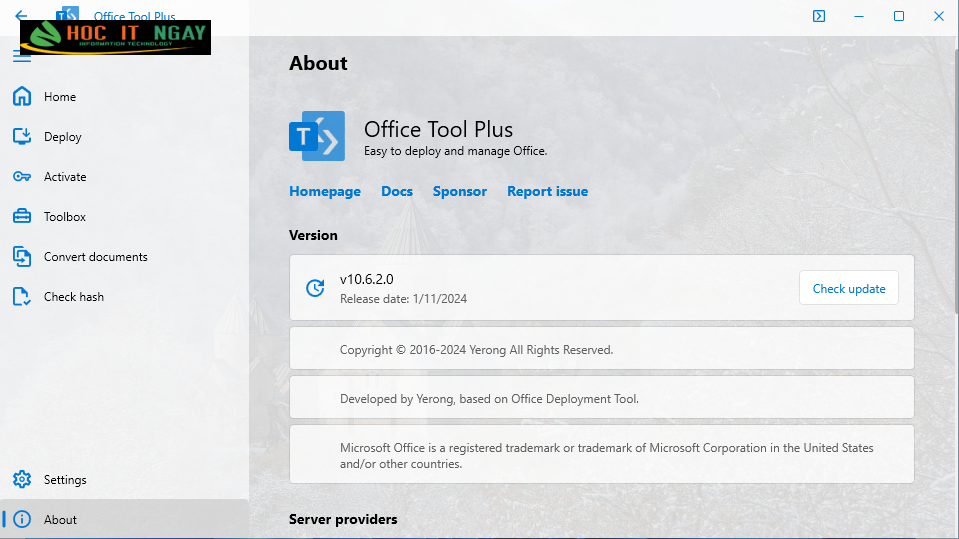The image size is (959, 539).
Task: Maximize the Office Tool Plus window
Action: 899,17
